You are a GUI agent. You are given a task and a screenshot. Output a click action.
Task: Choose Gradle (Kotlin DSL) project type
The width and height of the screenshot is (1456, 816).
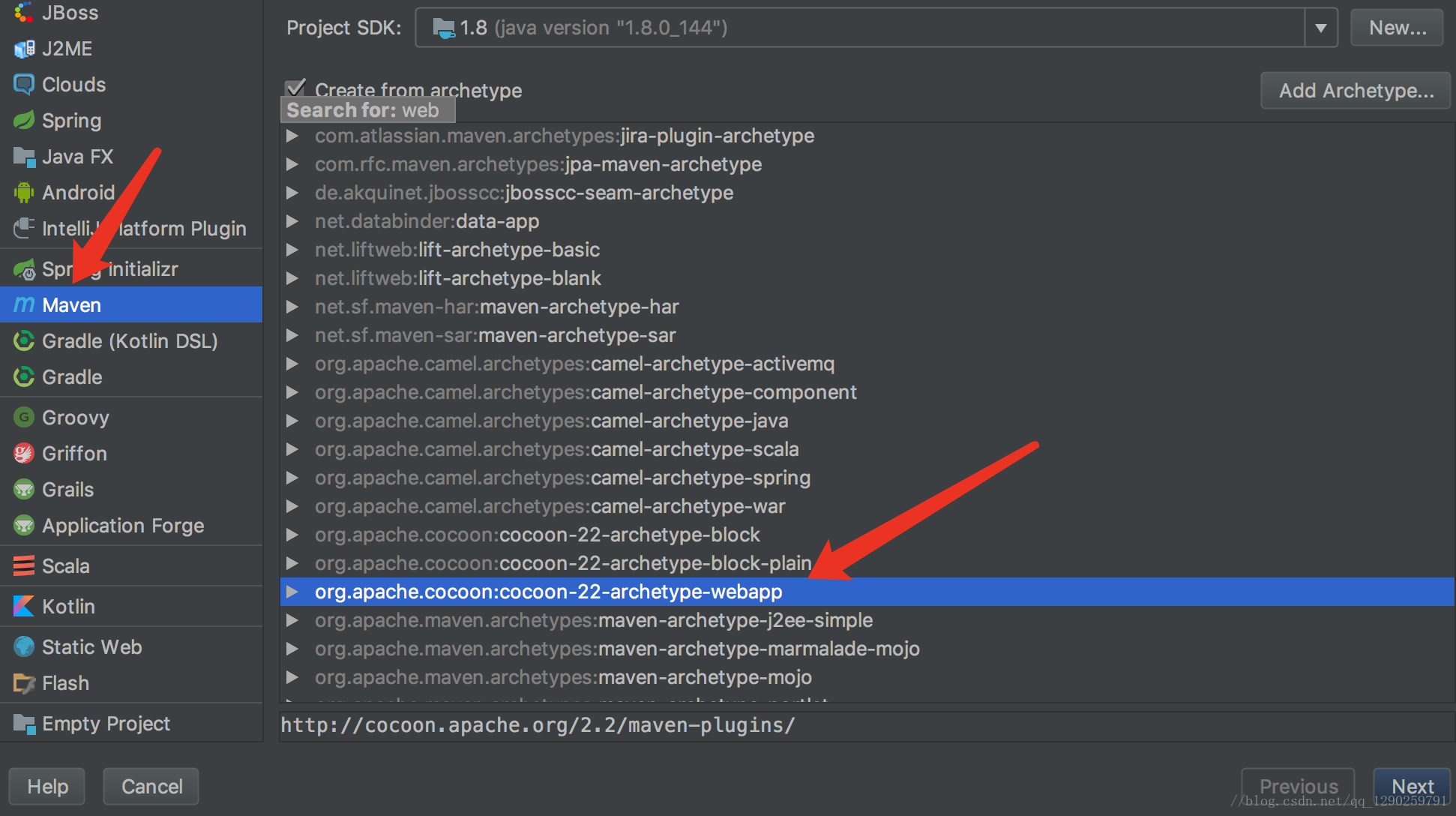131,341
